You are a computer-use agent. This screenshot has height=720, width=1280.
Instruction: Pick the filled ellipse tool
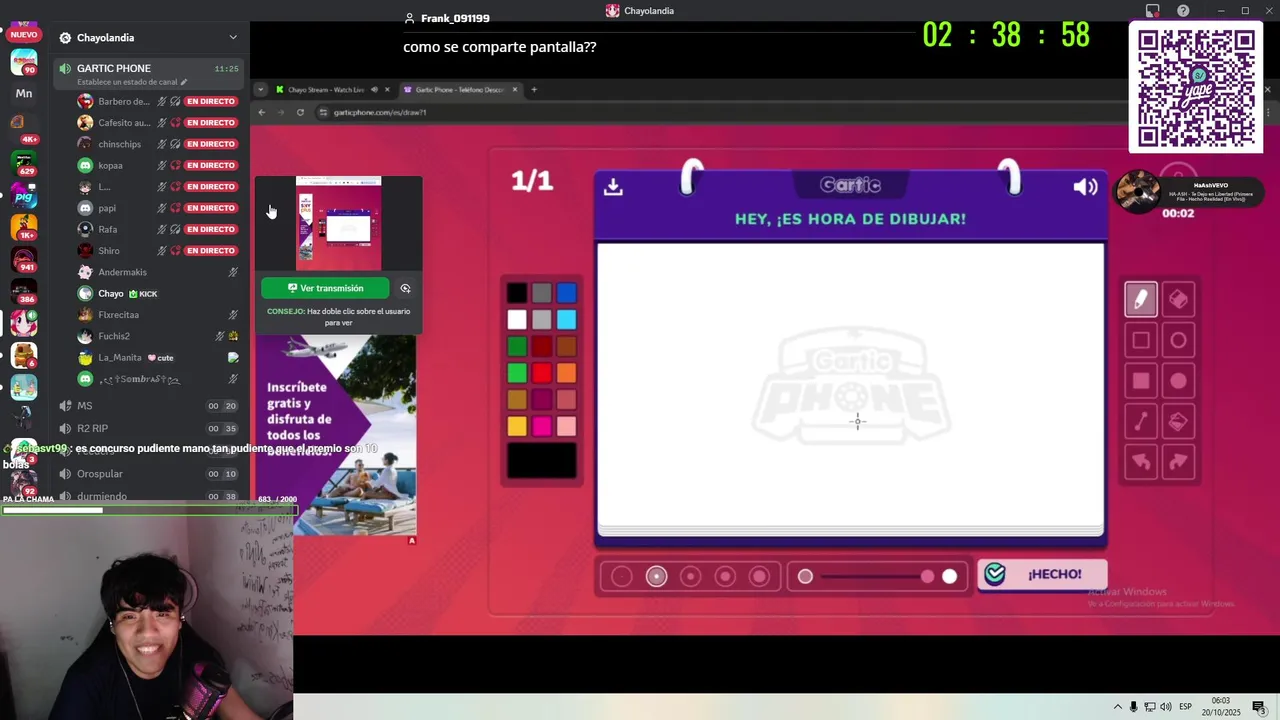point(1178,381)
